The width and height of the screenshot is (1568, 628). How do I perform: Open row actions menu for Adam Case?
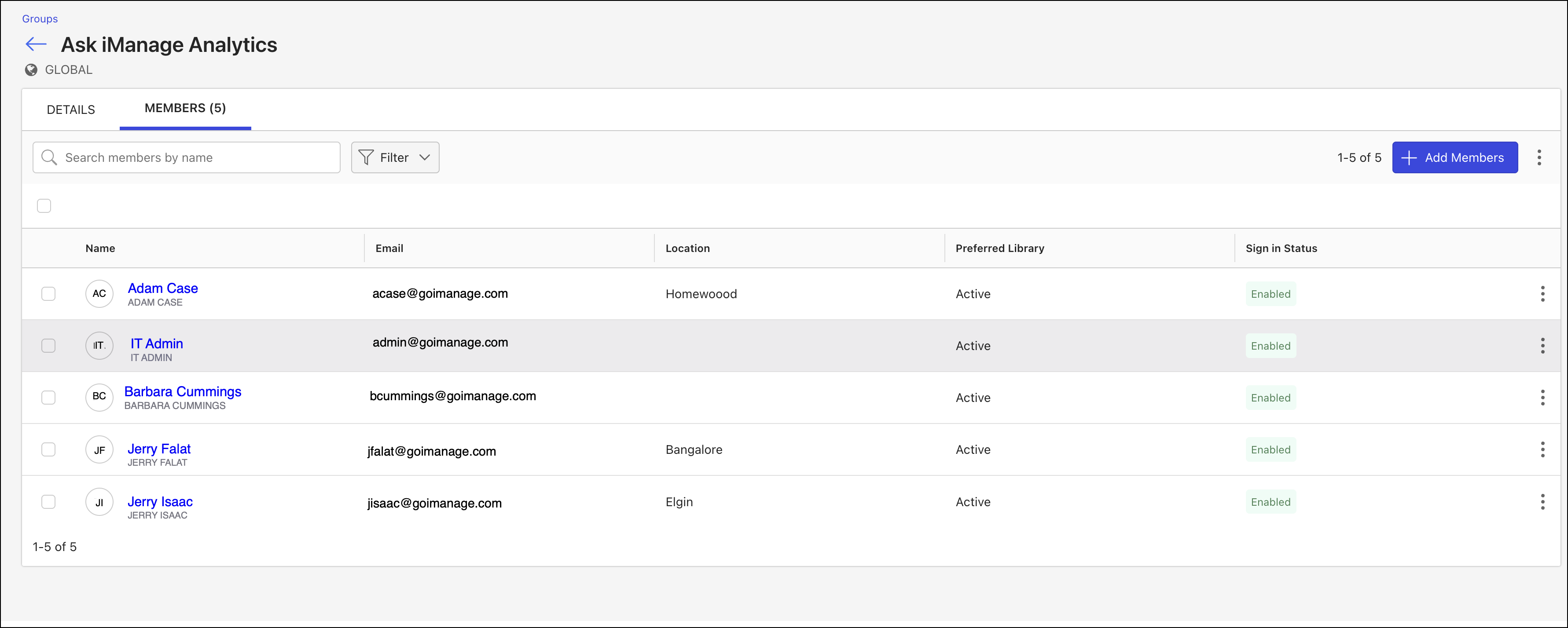point(1542,294)
